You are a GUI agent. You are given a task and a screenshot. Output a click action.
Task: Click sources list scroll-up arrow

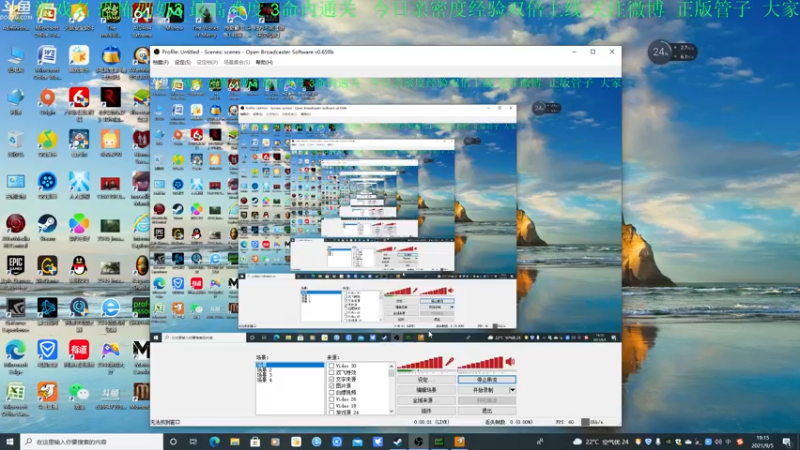[391, 366]
